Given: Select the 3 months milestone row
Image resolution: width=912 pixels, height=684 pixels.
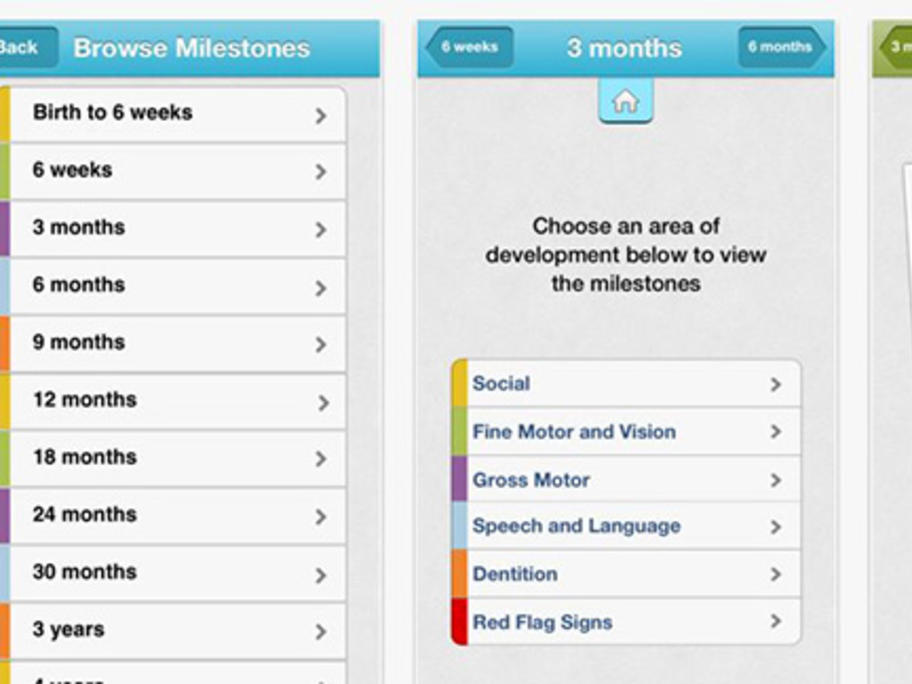Looking at the screenshot, I should (173, 228).
